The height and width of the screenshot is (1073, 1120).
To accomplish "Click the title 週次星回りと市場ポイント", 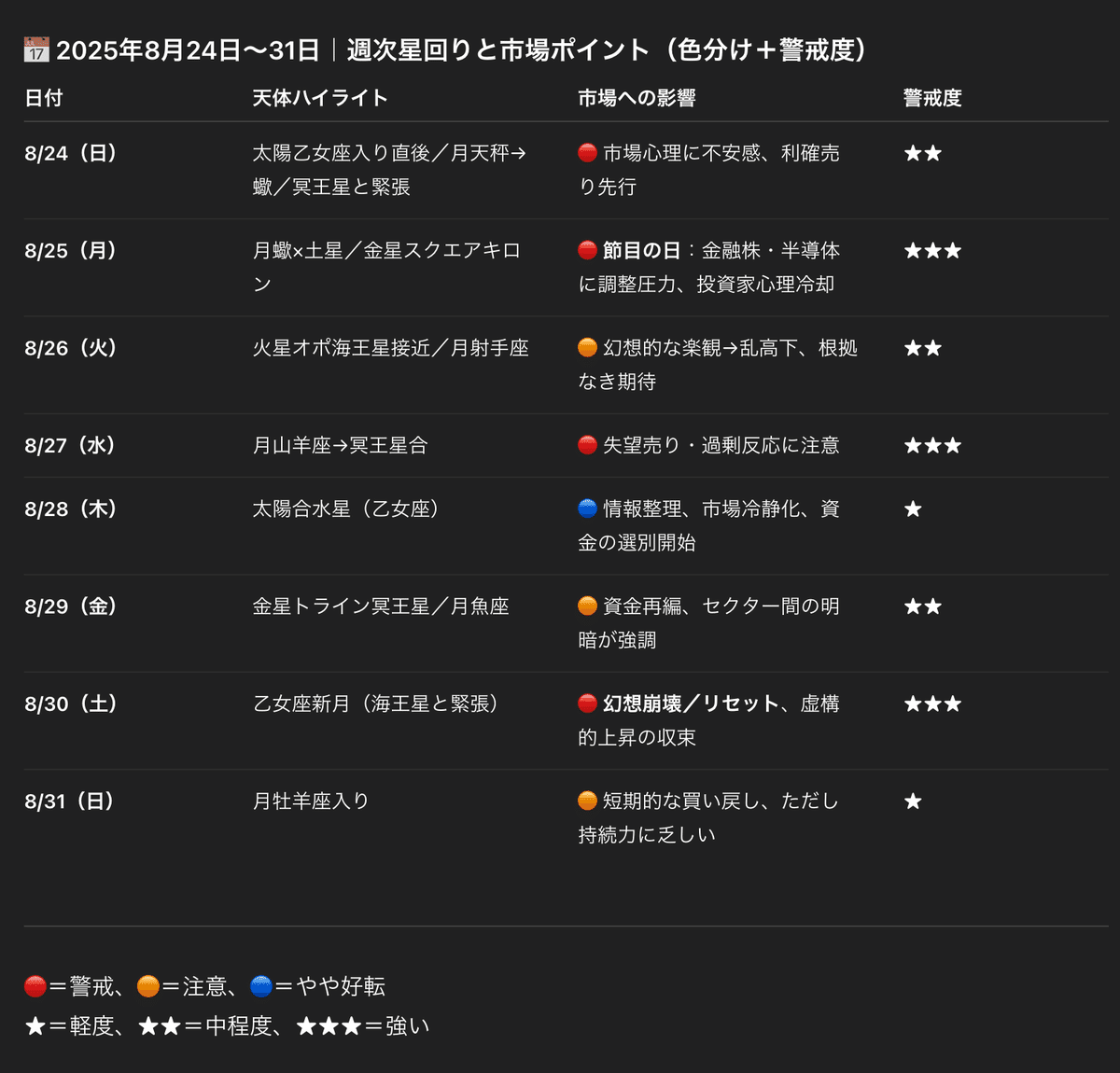I will pyautogui.click(x=498, y=49).
